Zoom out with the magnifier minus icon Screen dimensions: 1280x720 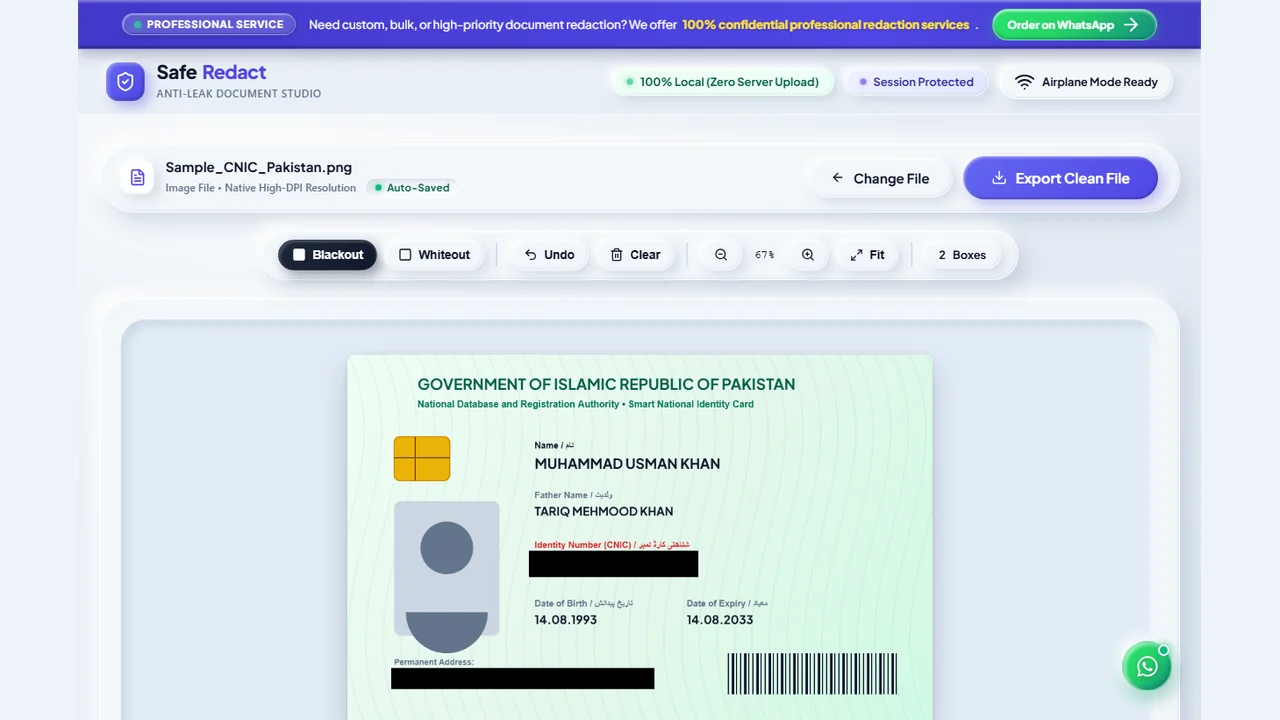721,255
